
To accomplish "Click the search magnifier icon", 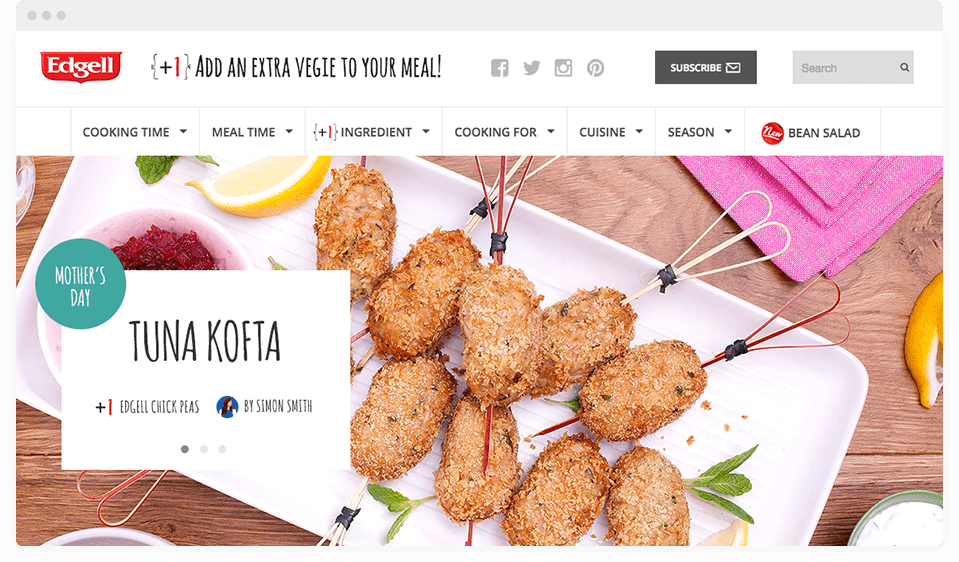I will pos(904,67).
